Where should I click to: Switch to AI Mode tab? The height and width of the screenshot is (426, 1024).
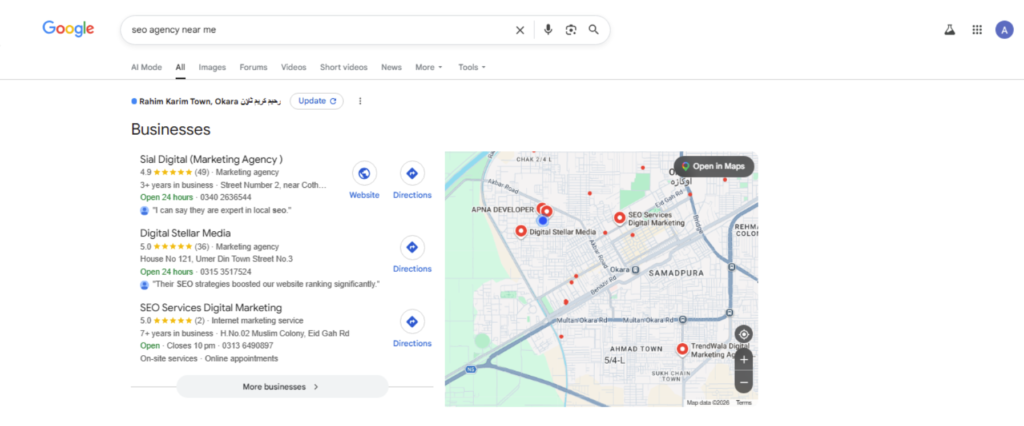[x=146, y=67]
